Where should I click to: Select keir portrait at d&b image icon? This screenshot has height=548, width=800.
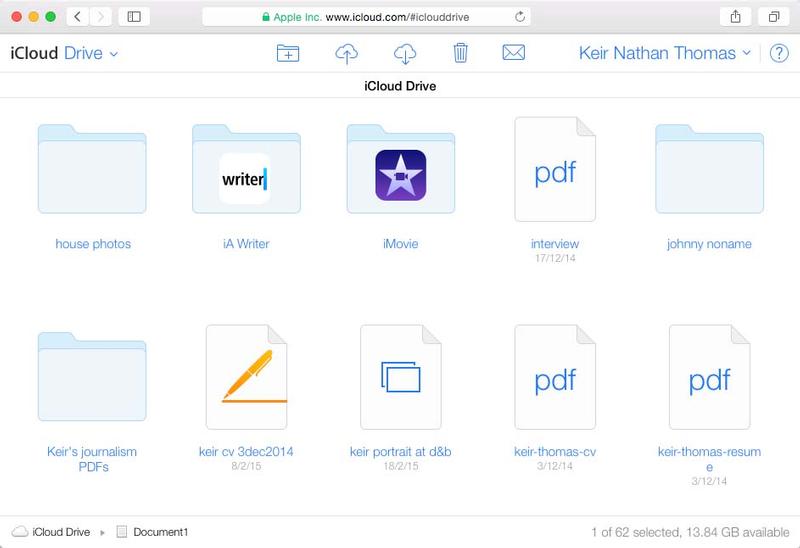click(401, 377)
